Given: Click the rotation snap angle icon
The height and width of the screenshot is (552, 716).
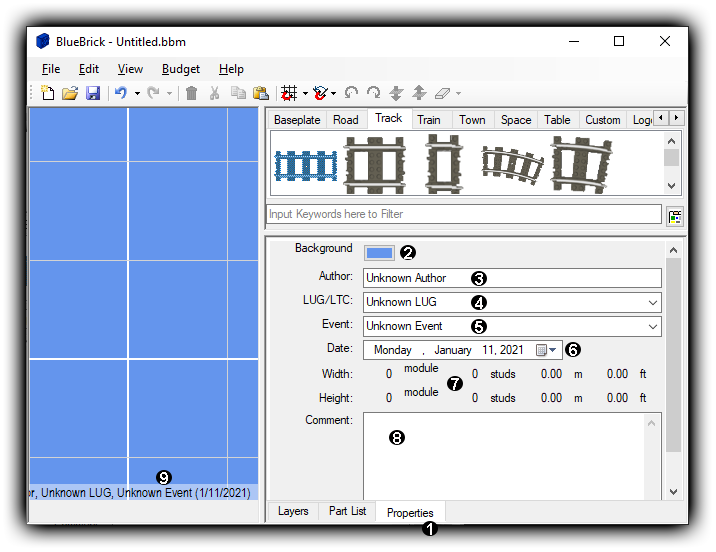Looking at the screenshot, I should (320, 93).
